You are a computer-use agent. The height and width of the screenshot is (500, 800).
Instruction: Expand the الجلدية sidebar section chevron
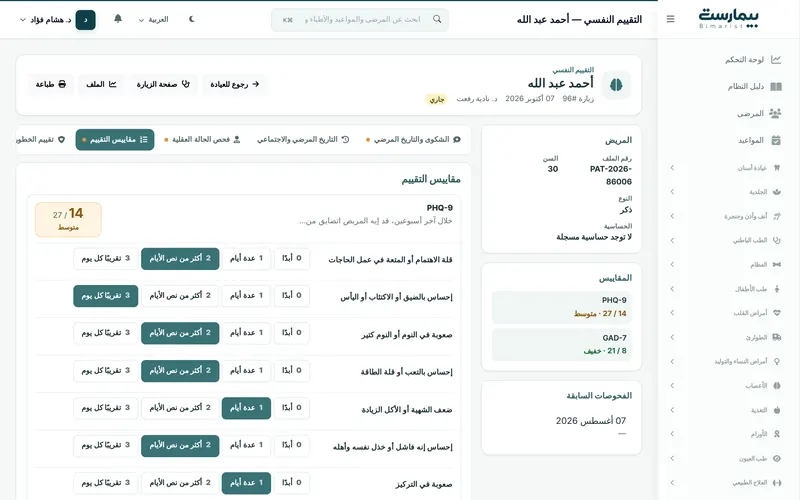[672, 192]
